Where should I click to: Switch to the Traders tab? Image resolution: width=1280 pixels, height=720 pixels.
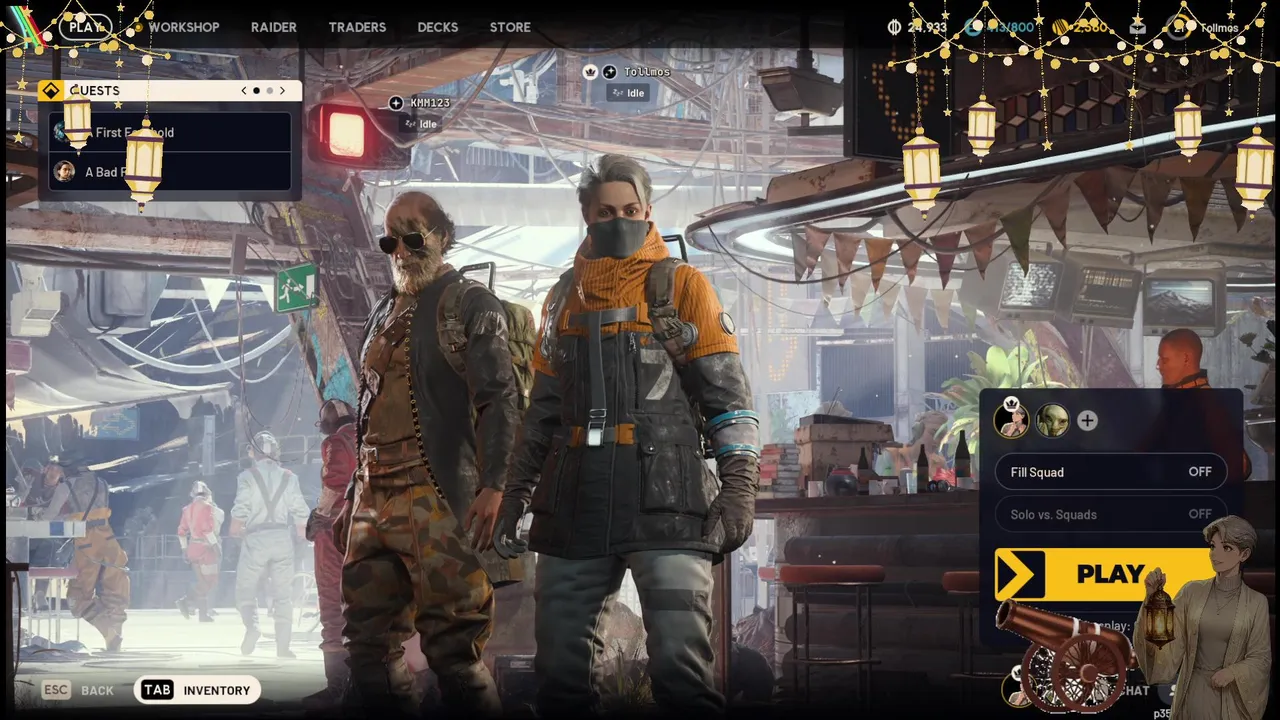(357, 27)
